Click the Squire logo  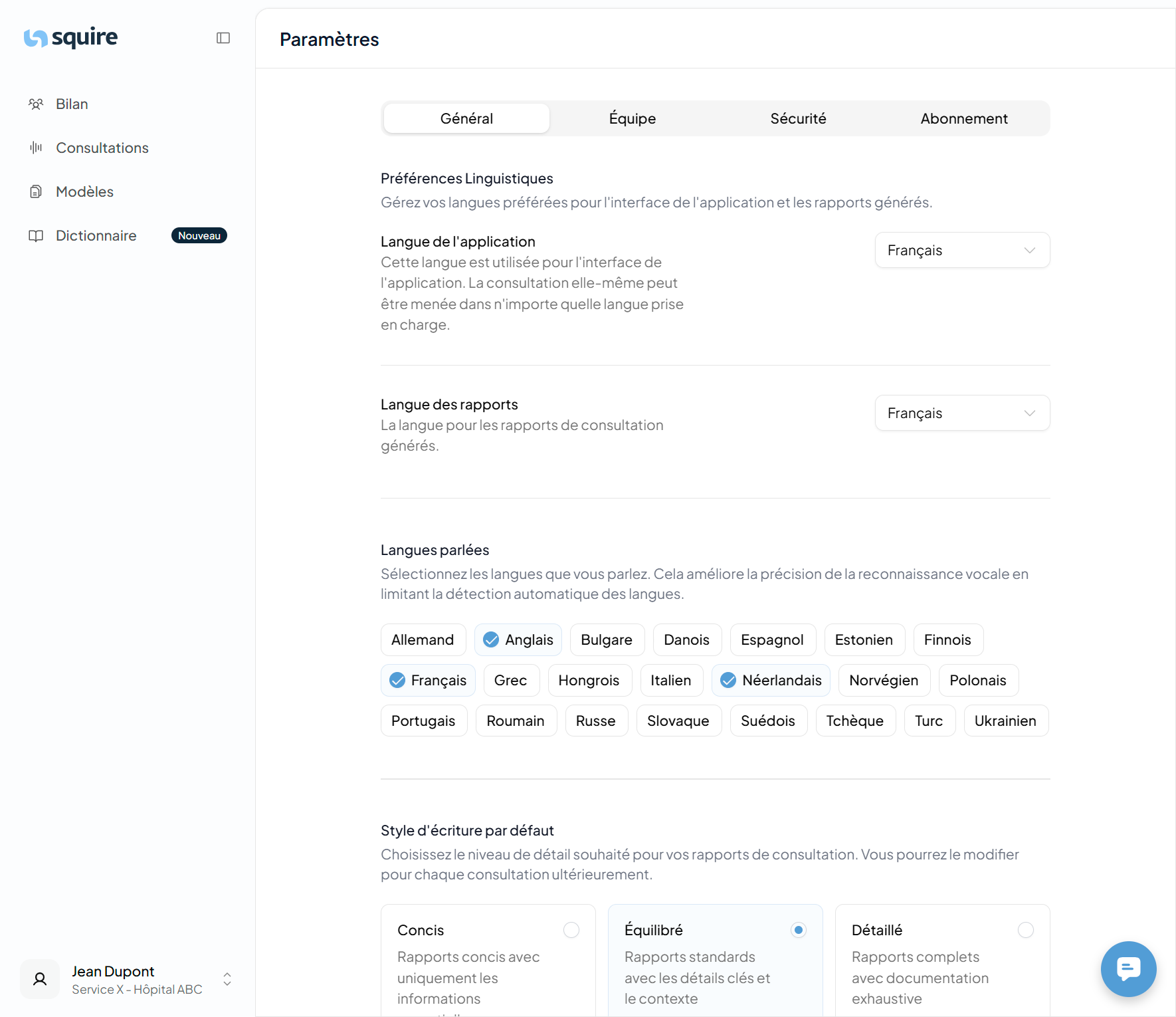(71, 38)
